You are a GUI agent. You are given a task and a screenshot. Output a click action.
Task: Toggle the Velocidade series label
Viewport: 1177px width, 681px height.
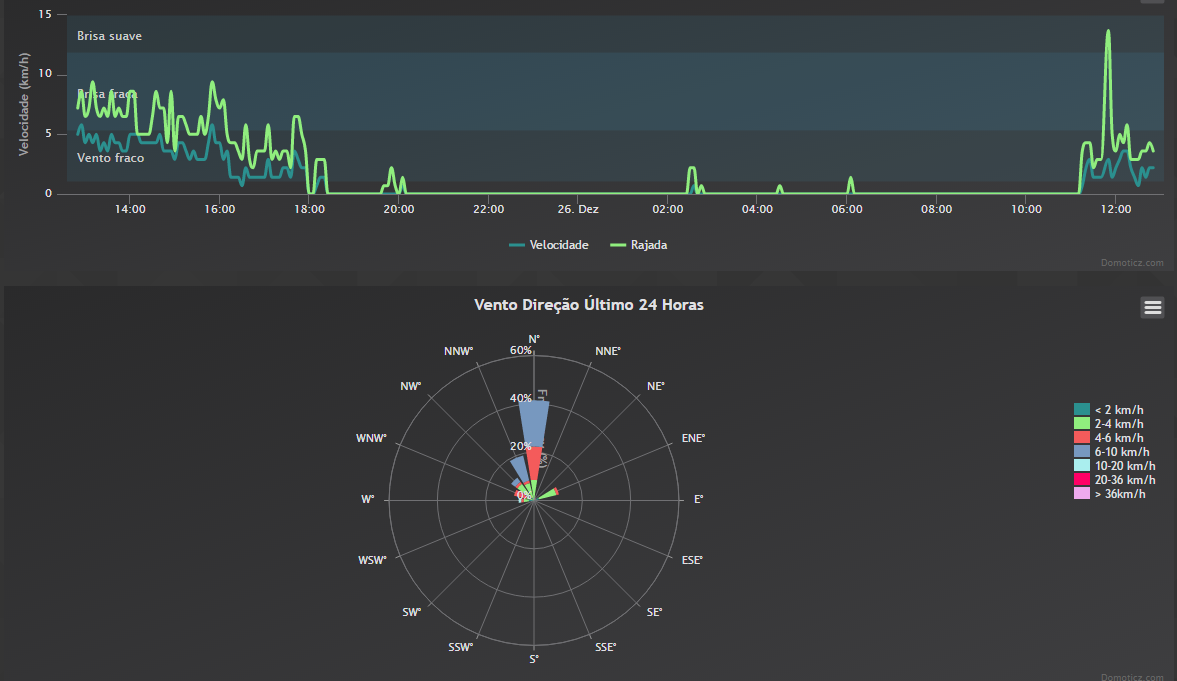pos(558,245)
